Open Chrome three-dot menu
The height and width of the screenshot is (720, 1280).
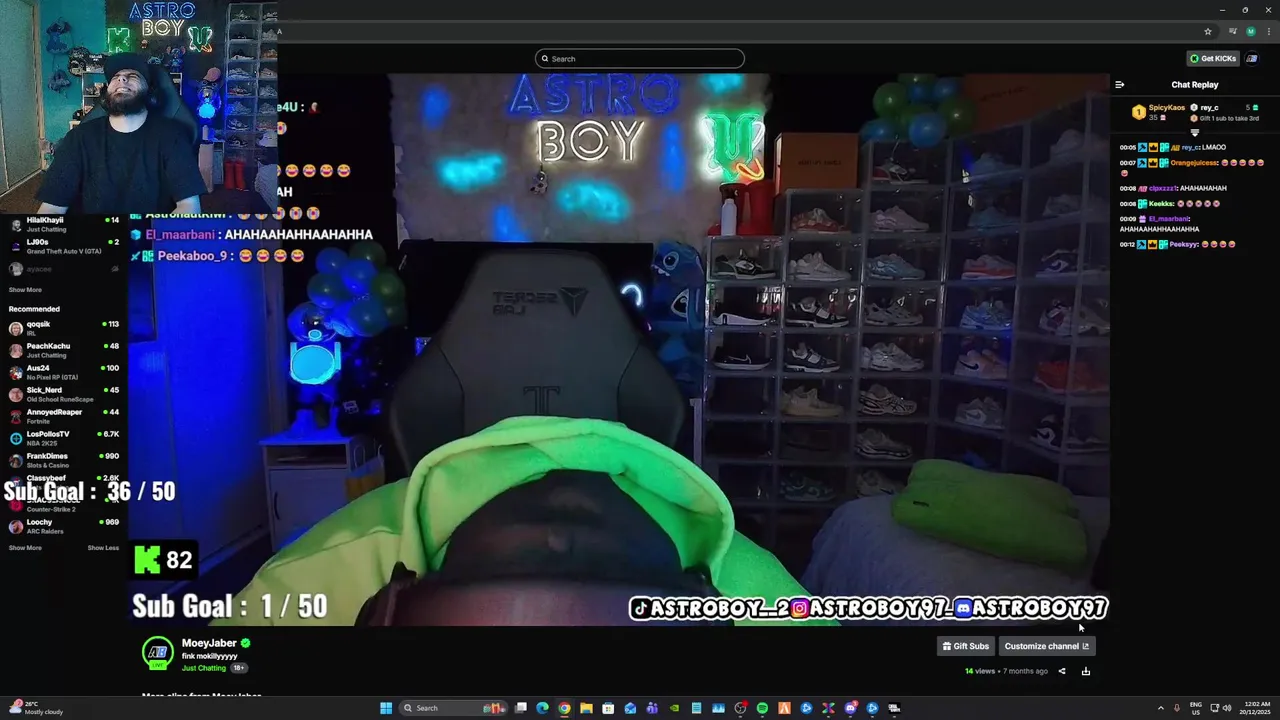point(1268,32)
